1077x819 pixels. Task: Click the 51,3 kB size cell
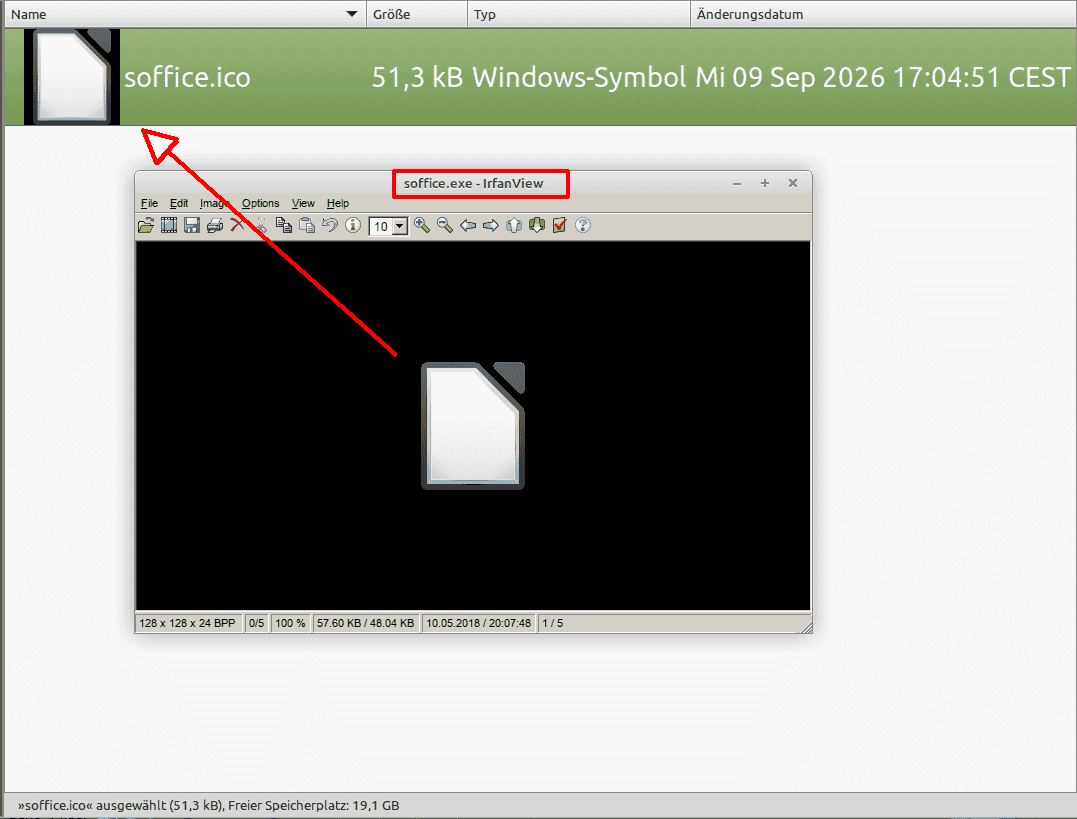click(x=418, y=78)
